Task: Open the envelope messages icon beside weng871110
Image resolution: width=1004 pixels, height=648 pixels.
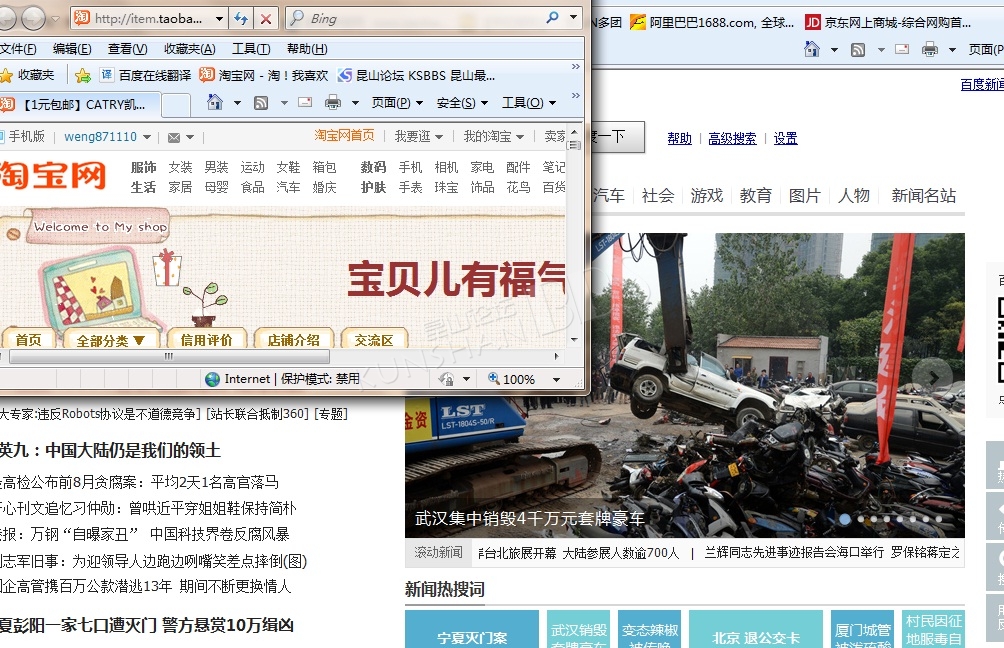Action: tap(174, 137)
